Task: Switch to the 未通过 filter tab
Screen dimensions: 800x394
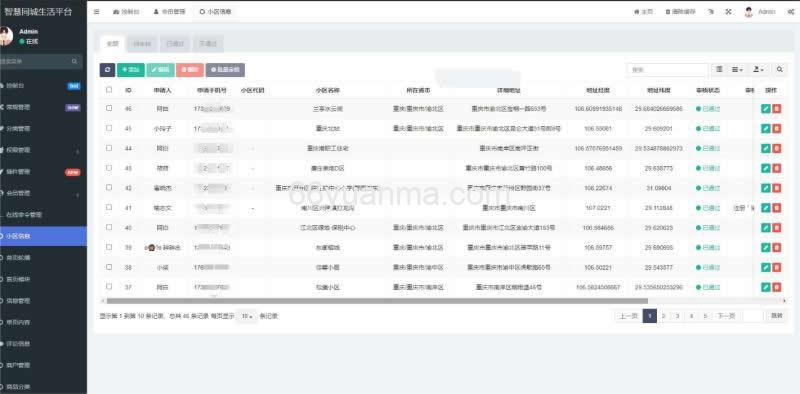Action: [208, 44]
